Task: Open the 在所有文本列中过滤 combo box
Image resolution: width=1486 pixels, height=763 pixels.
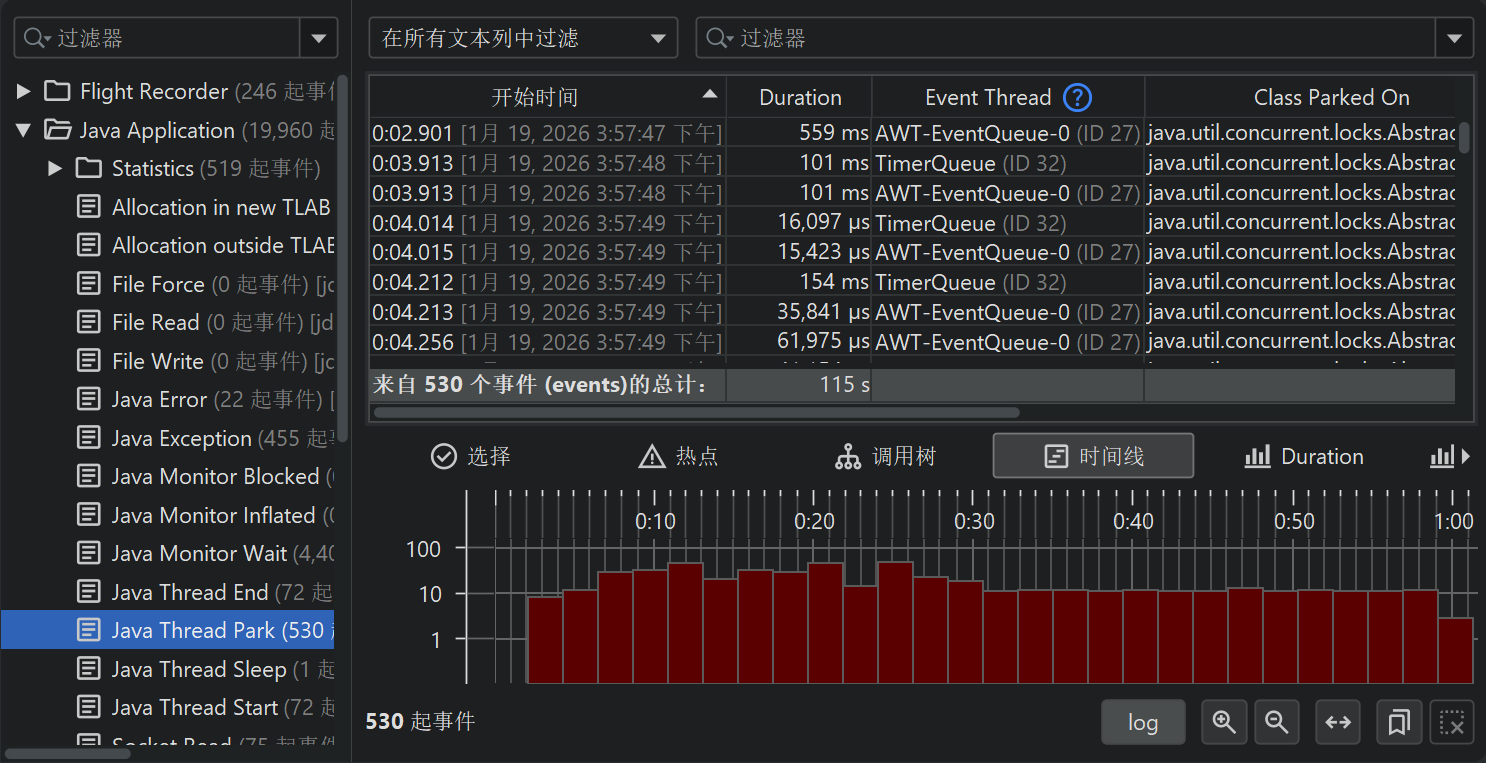Action: pyautogui.click(x=523, y=38)
